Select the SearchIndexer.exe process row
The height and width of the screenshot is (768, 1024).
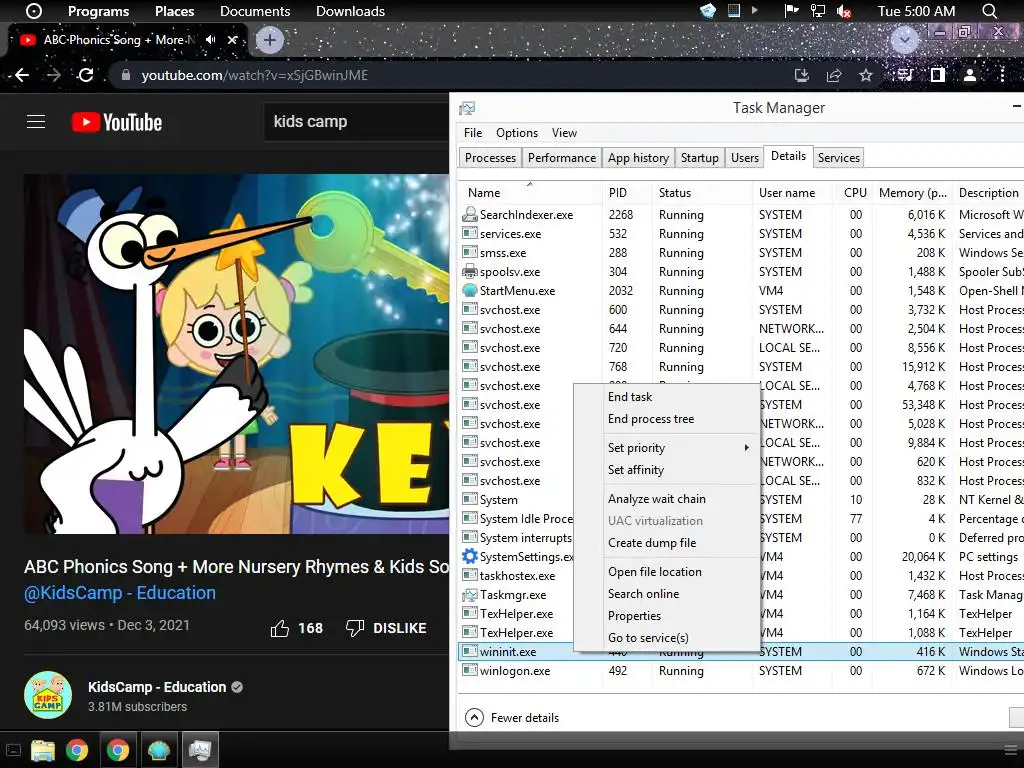point(741,215)
